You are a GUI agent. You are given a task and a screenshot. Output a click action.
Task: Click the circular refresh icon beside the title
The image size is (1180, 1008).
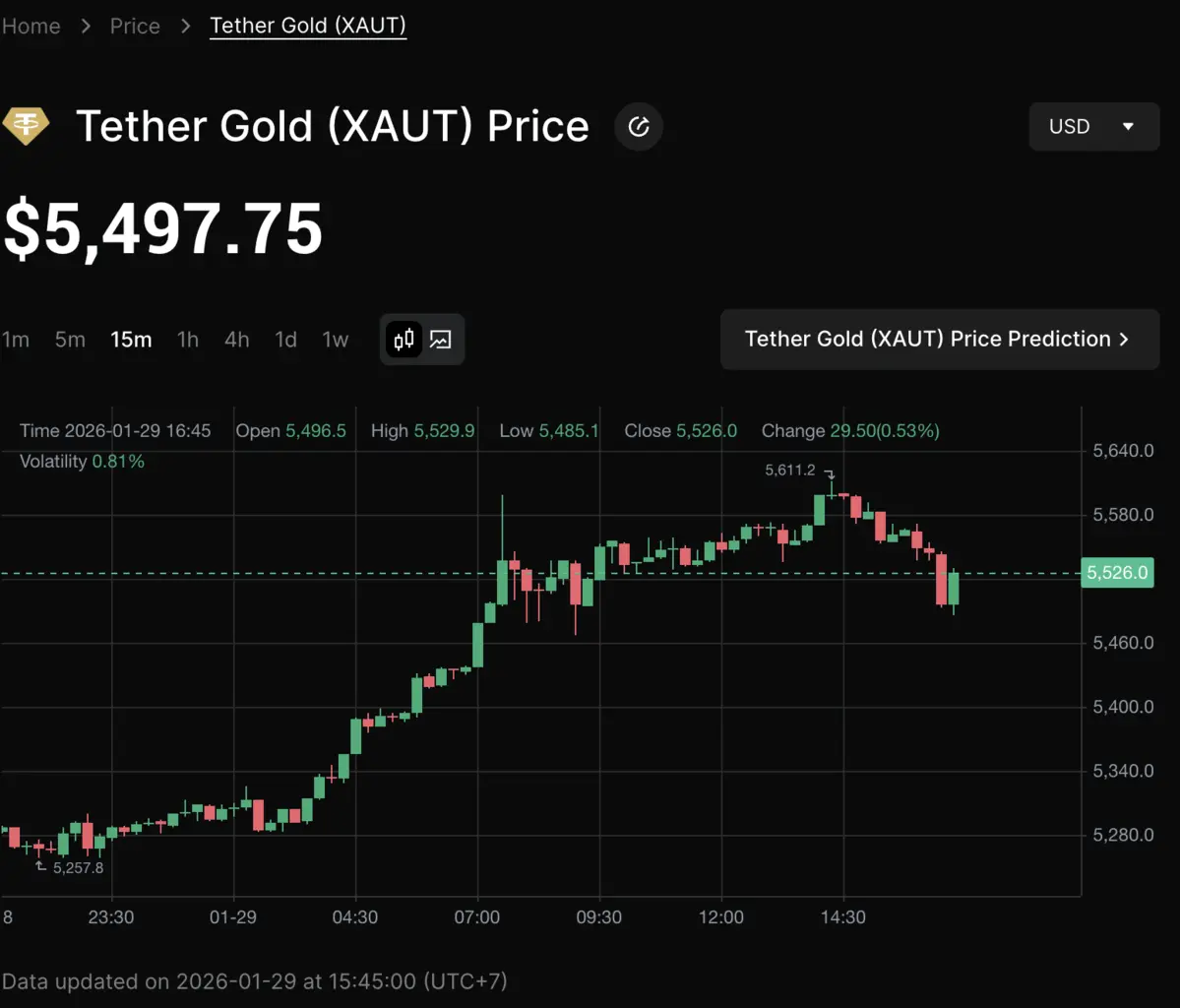coord(639,126)
